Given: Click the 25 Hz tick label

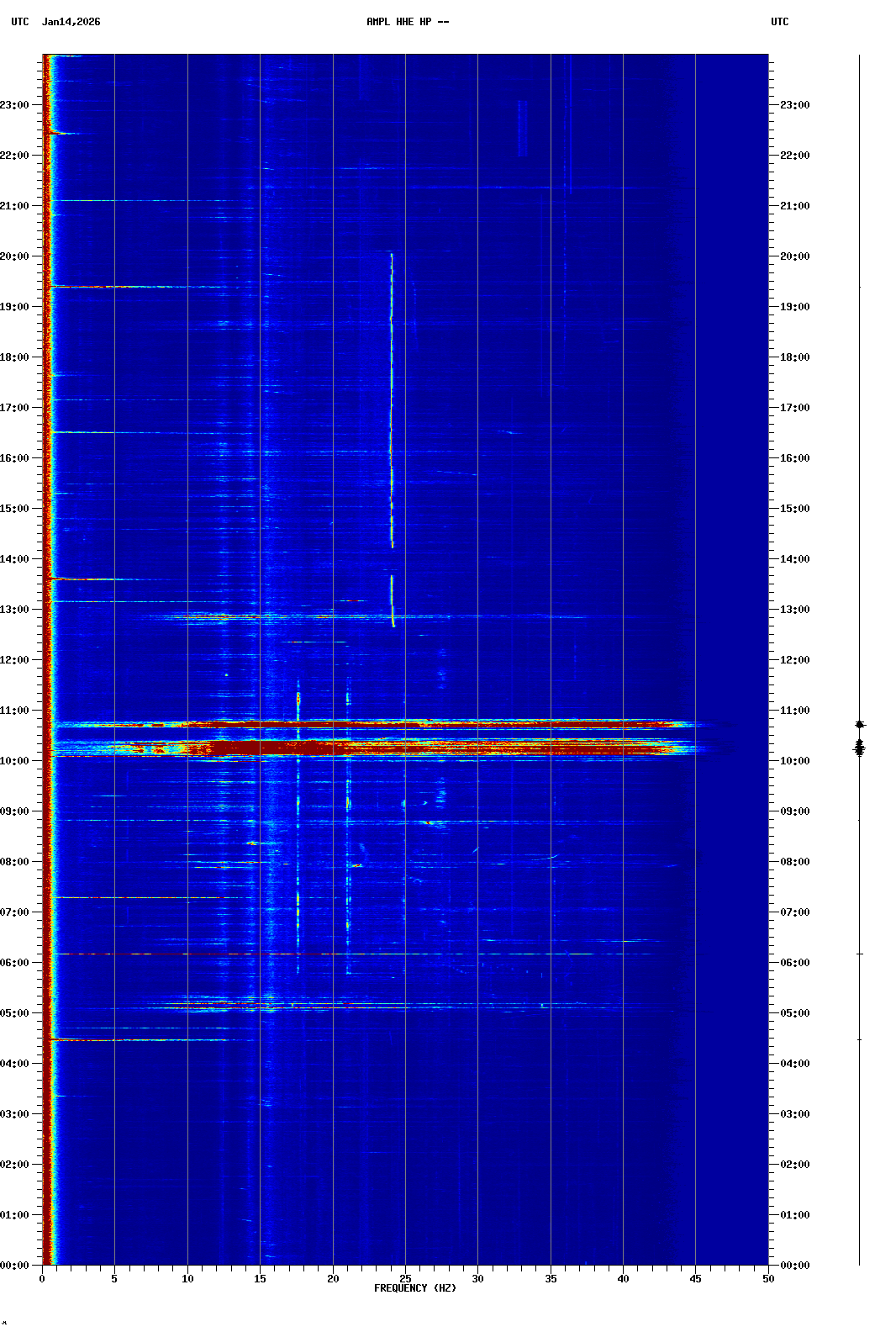Looking at the screenshot, I should [x=405, y=1279].
